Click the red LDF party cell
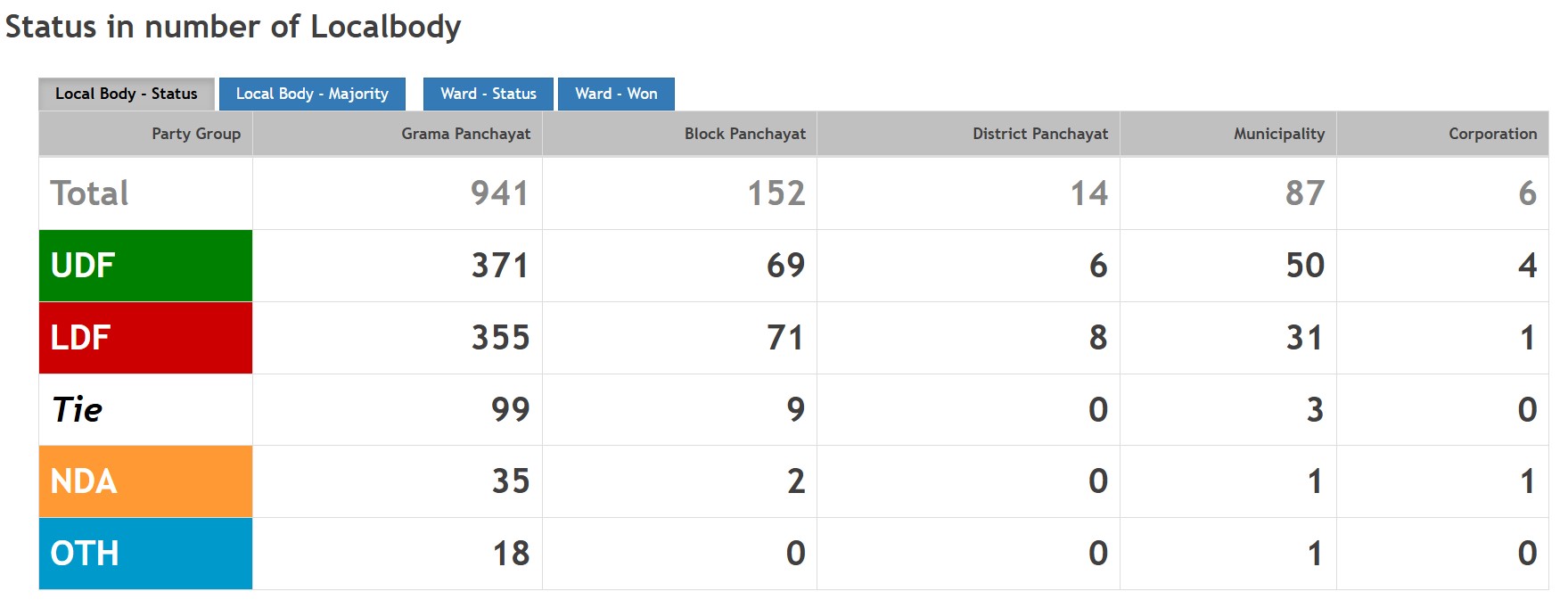Image resolution: width=1568 pixels, height=608 pixels. tap(145, 338)
